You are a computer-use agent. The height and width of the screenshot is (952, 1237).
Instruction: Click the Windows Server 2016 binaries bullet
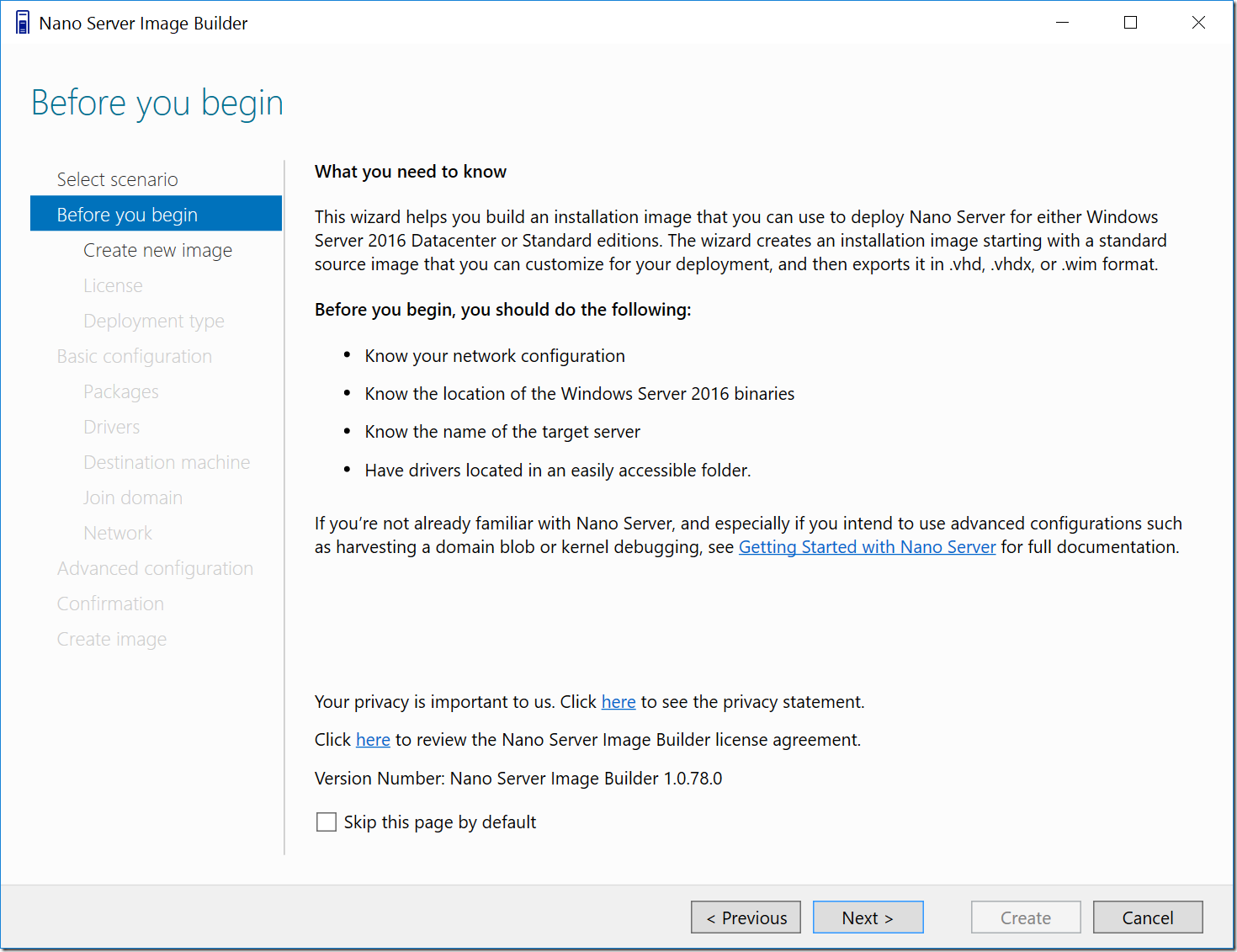(x=580, y=394)
